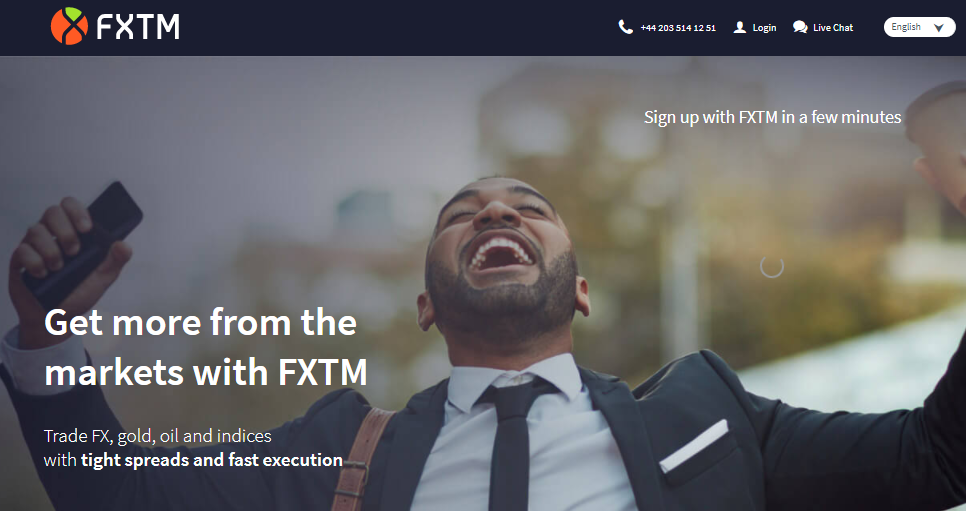Viewport: 966px width, 511px height.
Task: Start a Live Chat session
Action: (x=833, y=28)
